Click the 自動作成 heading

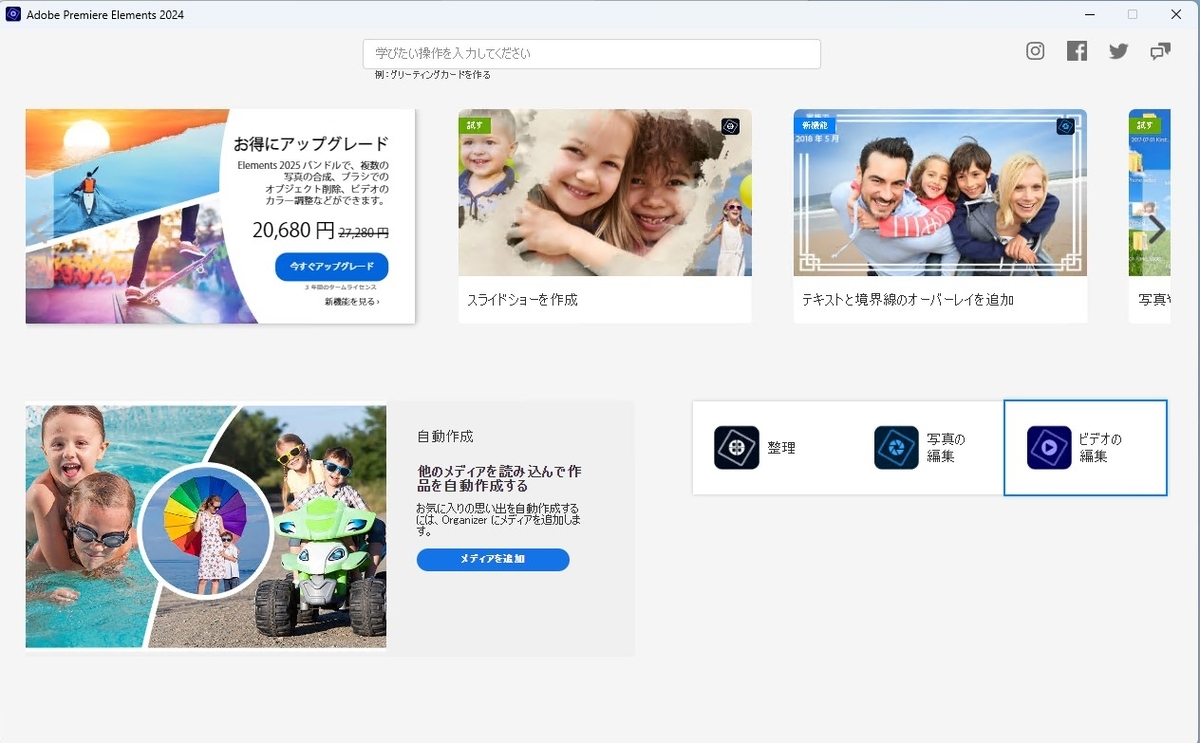click(x=445, y=437)
